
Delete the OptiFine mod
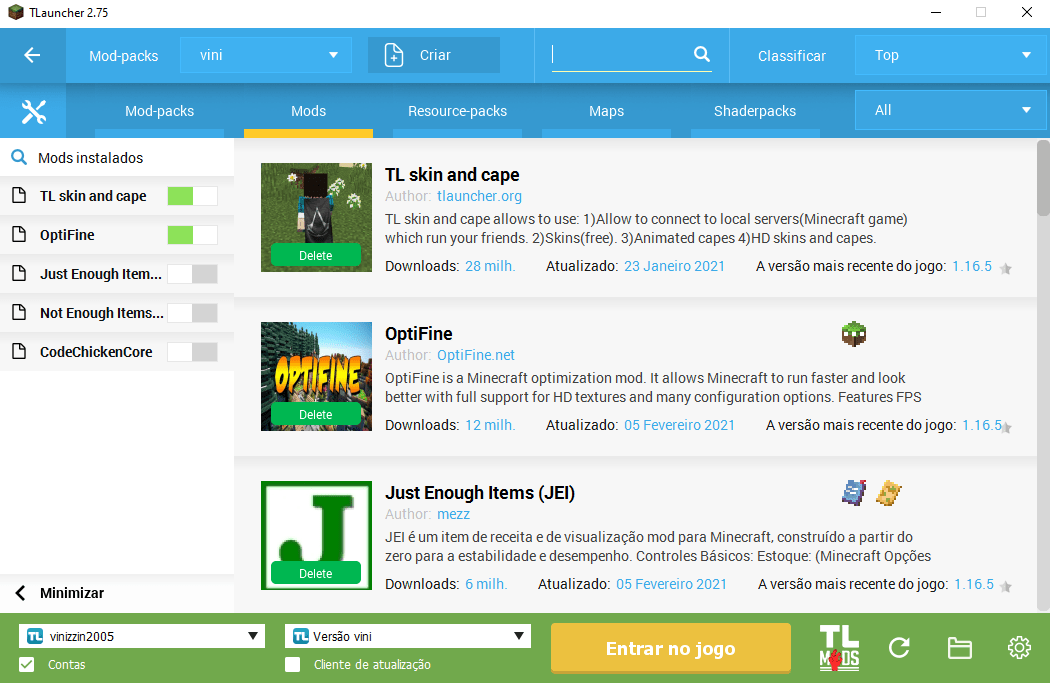(x=315, y=414)
